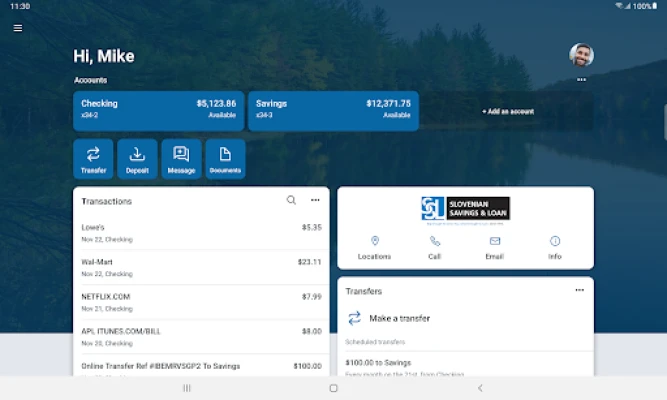Open the Deposit quick action
This screenshot has width=667, height=400.
pyautogui.click(x=137, y=159)
